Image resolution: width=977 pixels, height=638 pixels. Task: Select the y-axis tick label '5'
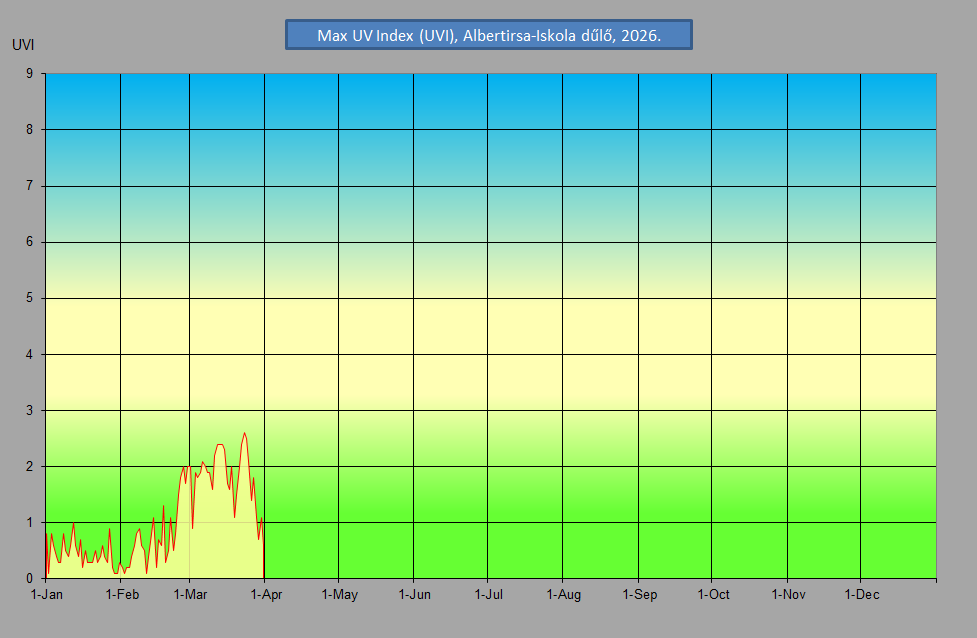pyautogui.click(x=30, y=298)
